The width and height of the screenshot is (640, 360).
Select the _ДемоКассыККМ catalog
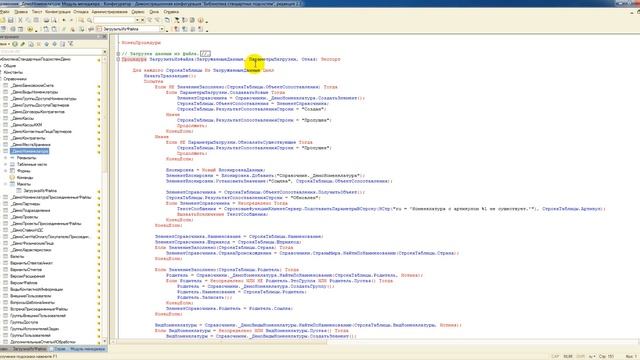tap(27, 125)
